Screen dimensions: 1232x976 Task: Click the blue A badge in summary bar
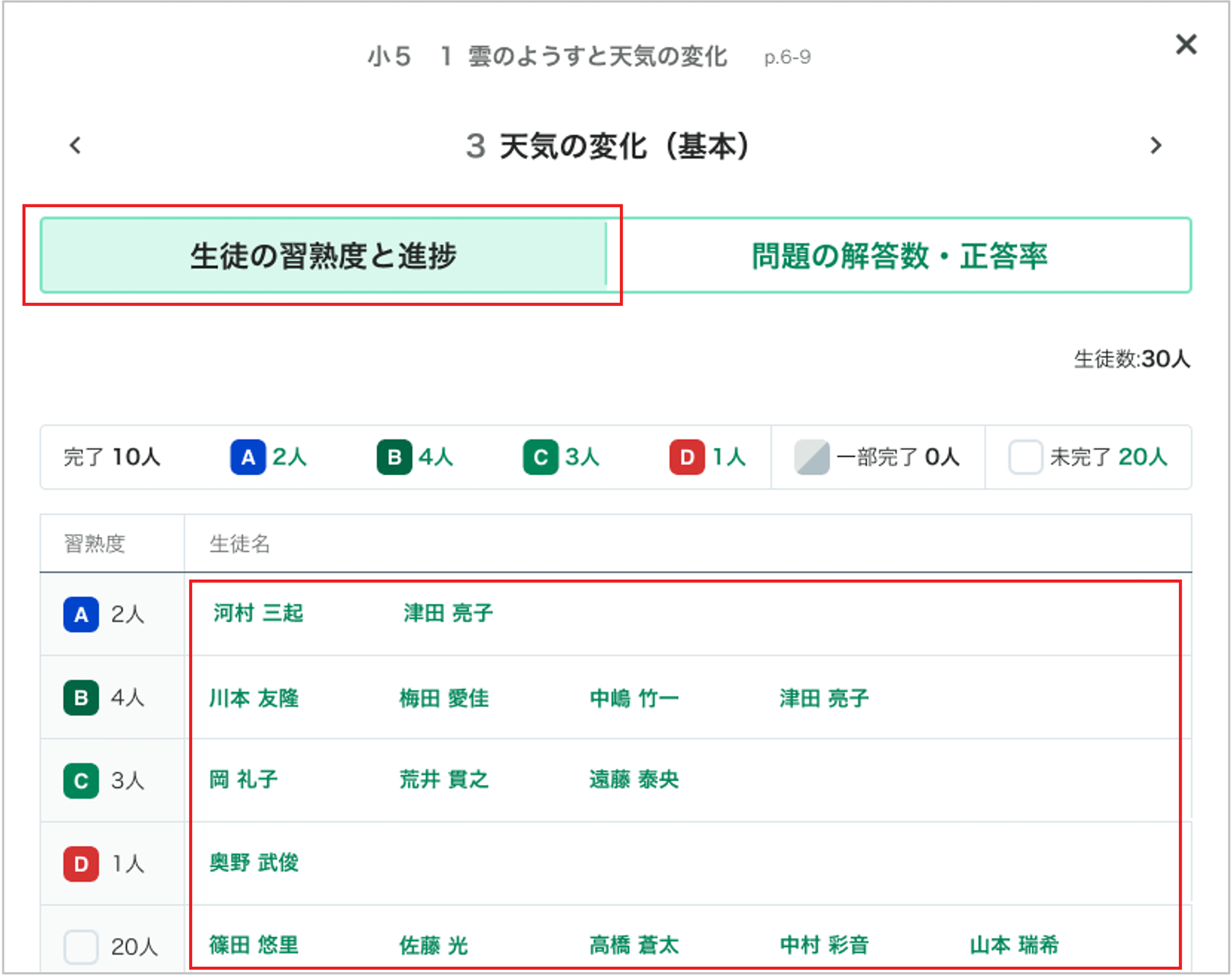tap(248, 457)
